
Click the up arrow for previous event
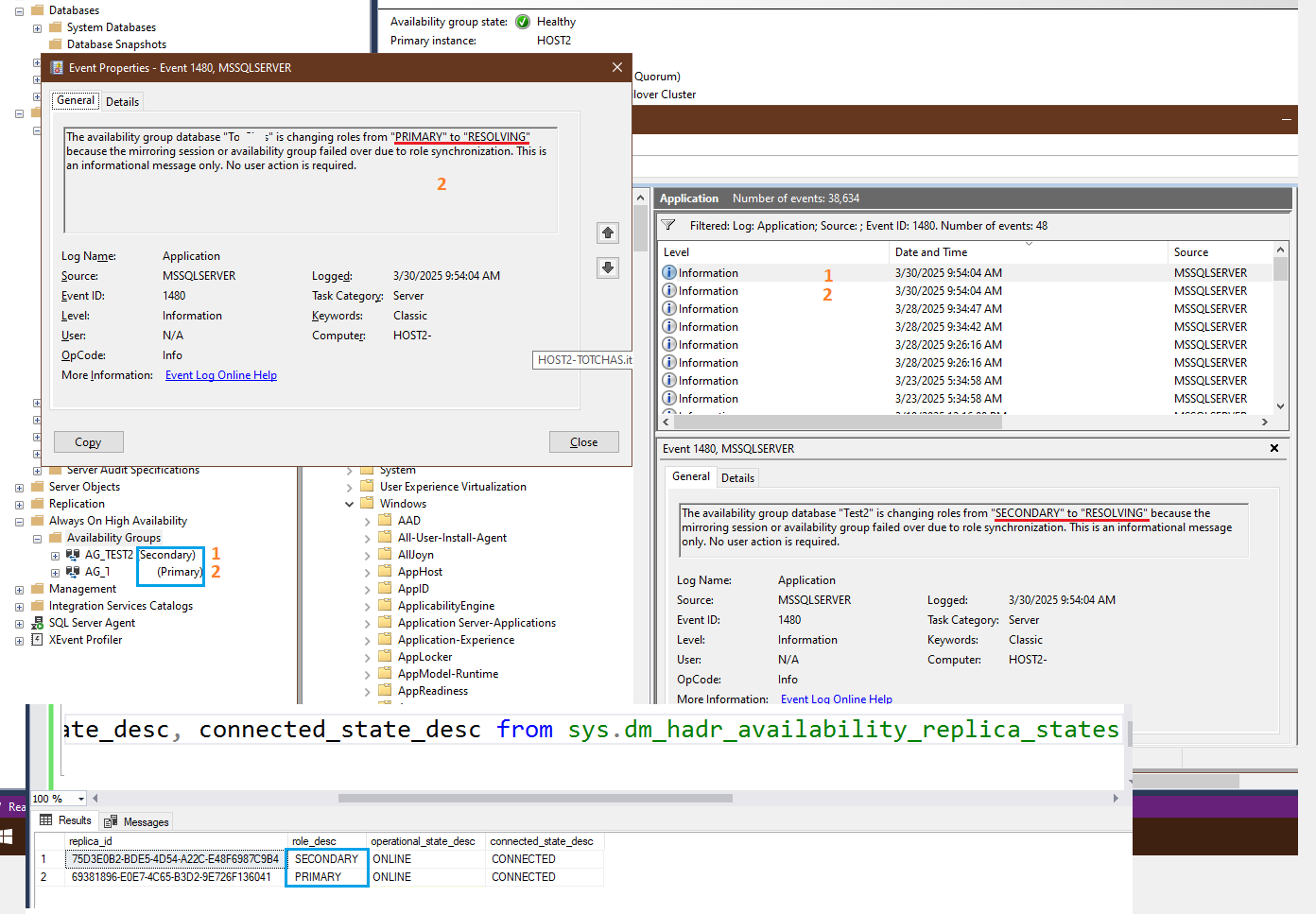click(x=608, y=233)
